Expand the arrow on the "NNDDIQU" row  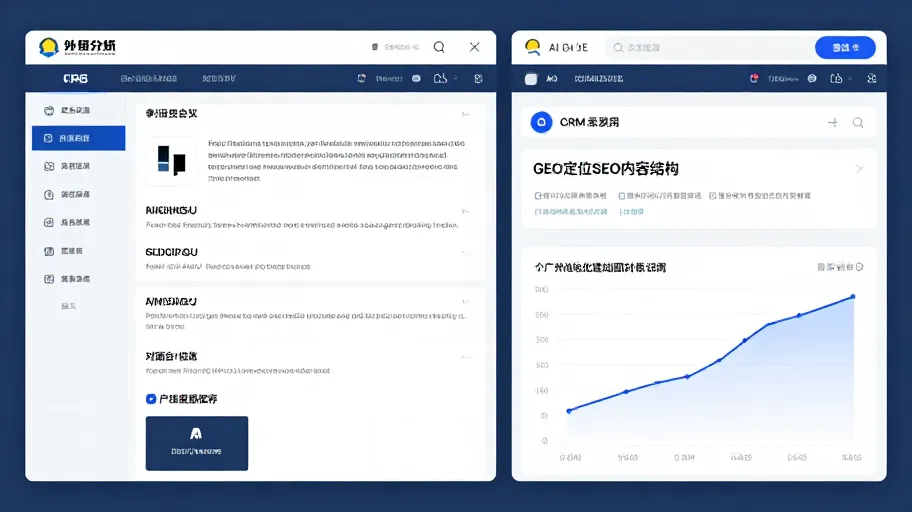(466, 301)
